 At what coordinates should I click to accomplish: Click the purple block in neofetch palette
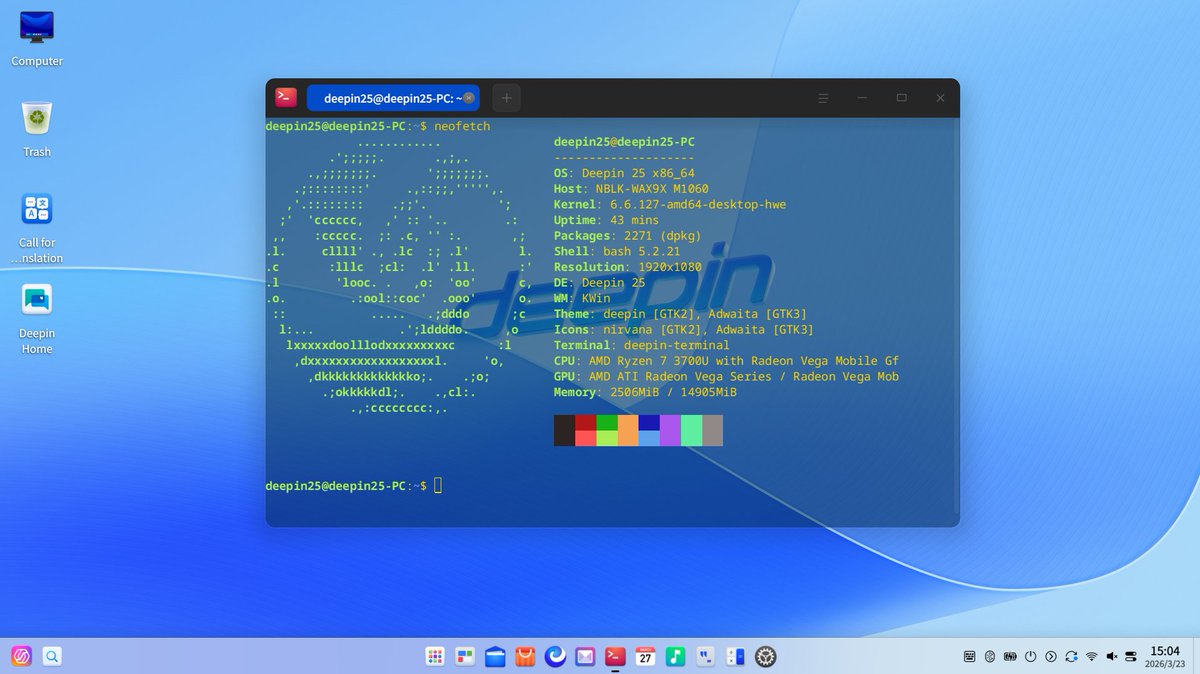click(670, 430)
